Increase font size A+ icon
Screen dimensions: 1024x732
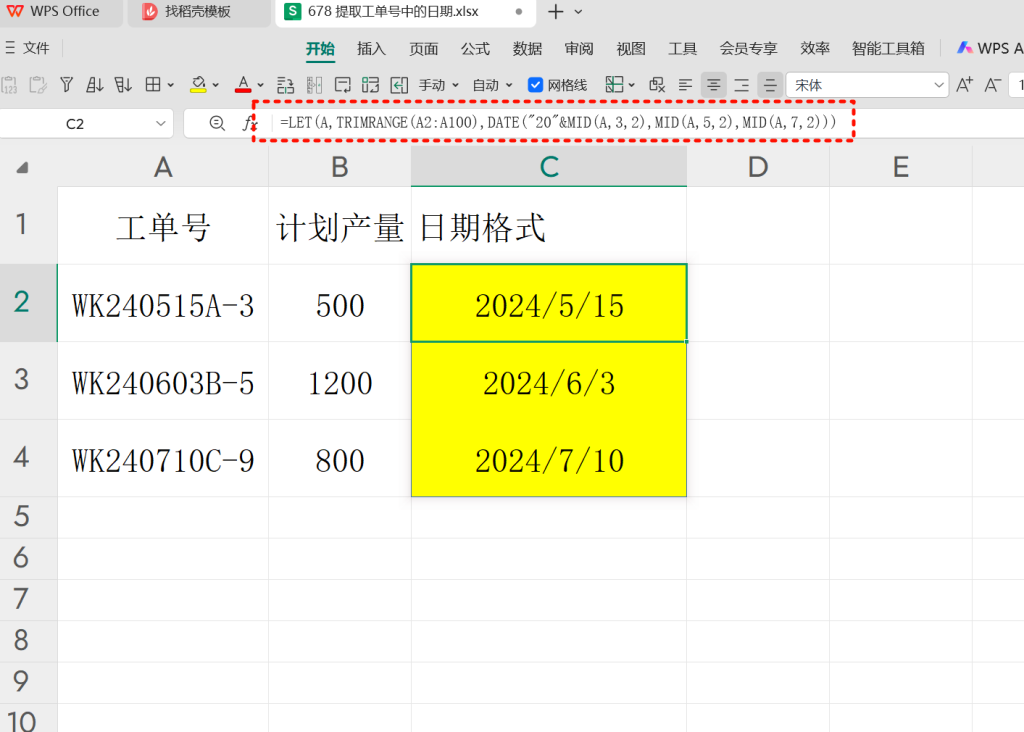(x=965, y=85)
